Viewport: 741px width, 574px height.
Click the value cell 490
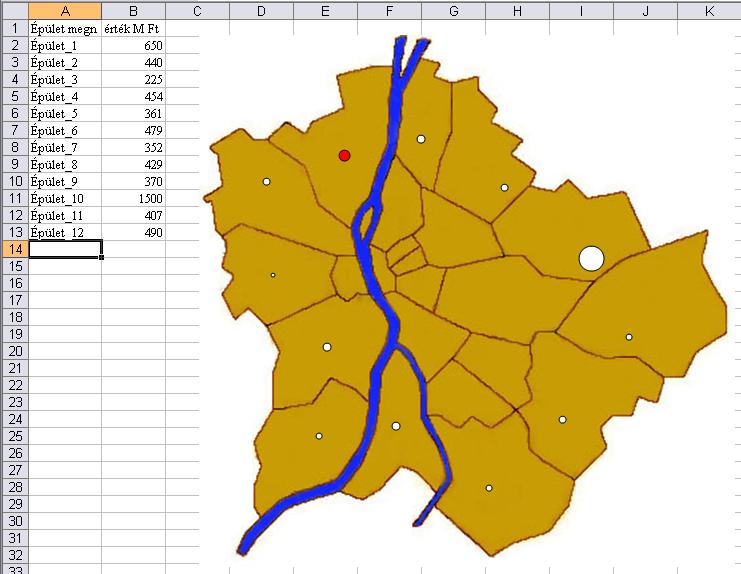pos(133,232)
